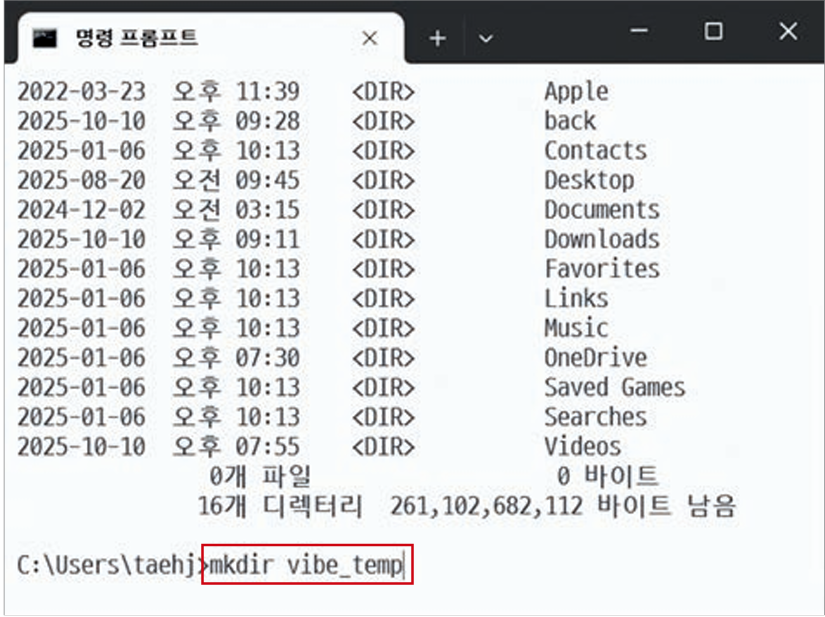Click the Documents directory name
This screenshot has width=825, height=617.
pyautogui.click(x=601, y=210)
